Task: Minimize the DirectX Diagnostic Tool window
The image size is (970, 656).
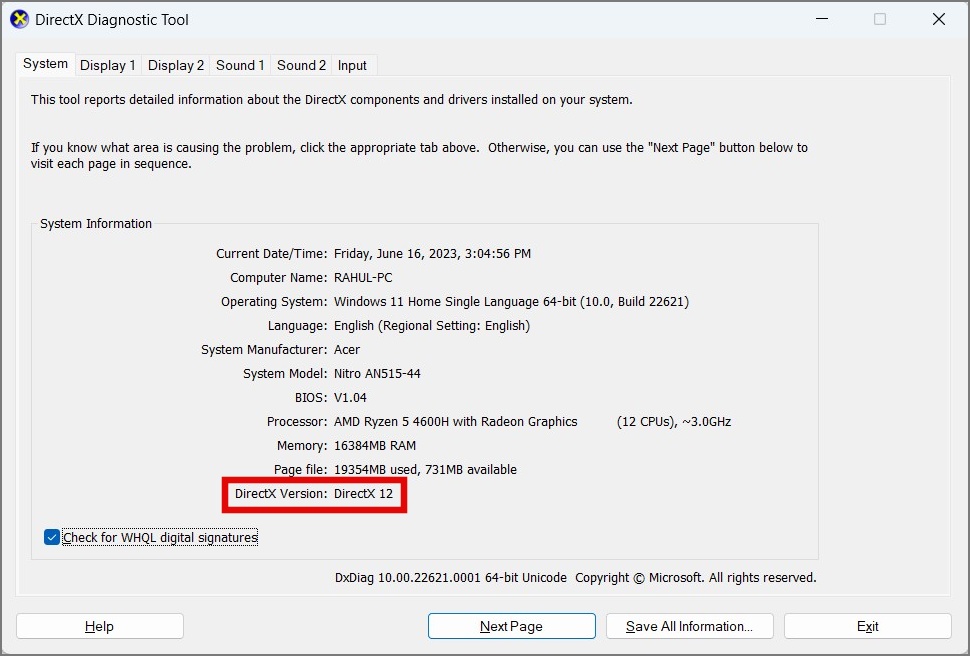Action: pyautogui.click(x=822, y=19)
